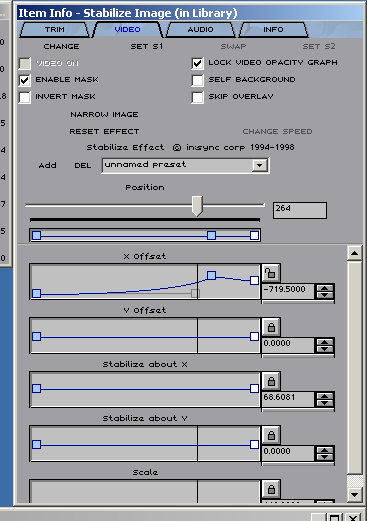Open the AUDIO tab
This screenshot has height=521, width=367.
pyautogui.click(x=200, y=30)
